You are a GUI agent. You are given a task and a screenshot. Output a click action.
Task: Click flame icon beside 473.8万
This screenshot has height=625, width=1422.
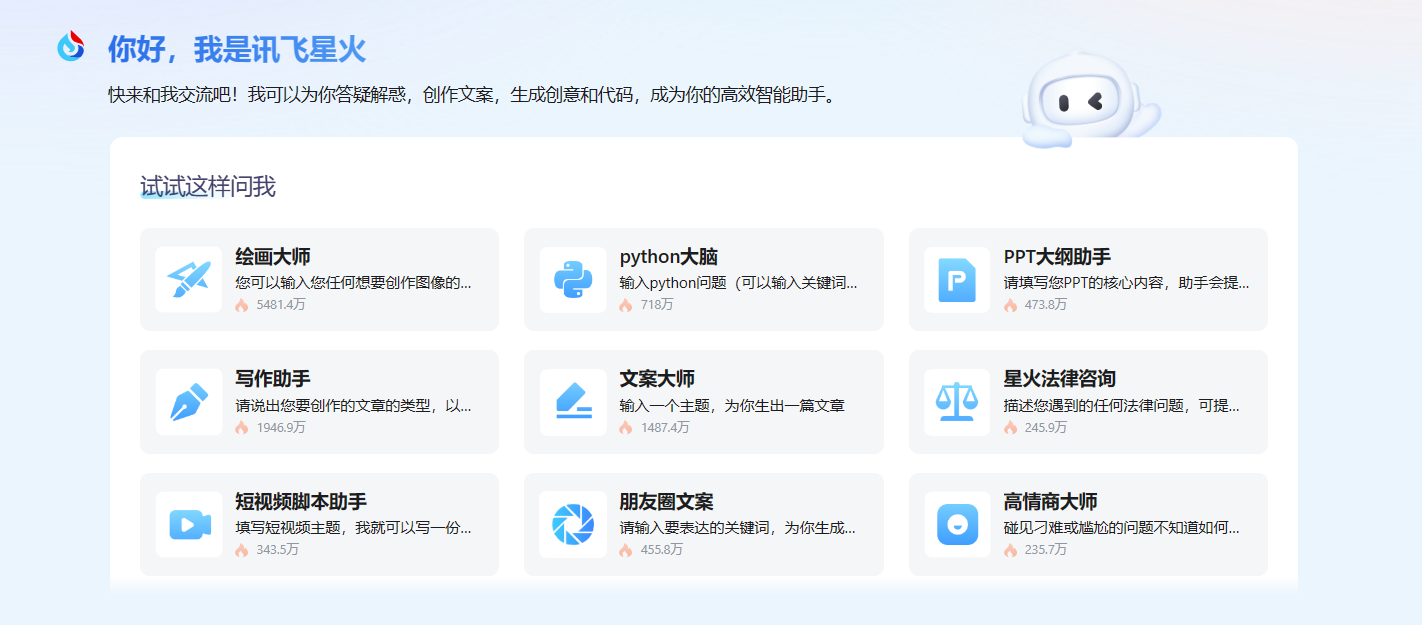(1010, 305)
